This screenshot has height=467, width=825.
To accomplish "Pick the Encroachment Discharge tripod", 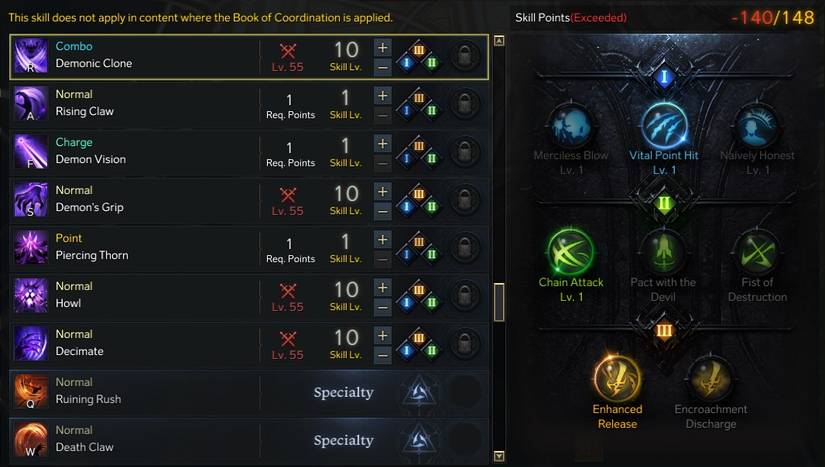I will (710, 378).
